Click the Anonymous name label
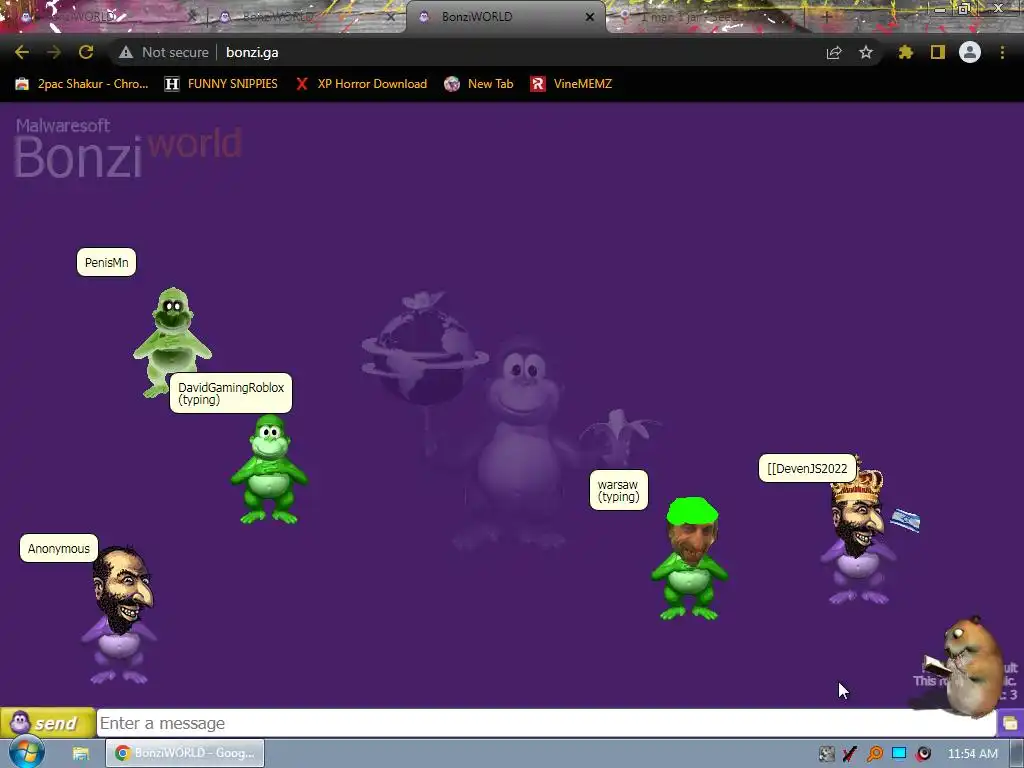 [59, 549]
